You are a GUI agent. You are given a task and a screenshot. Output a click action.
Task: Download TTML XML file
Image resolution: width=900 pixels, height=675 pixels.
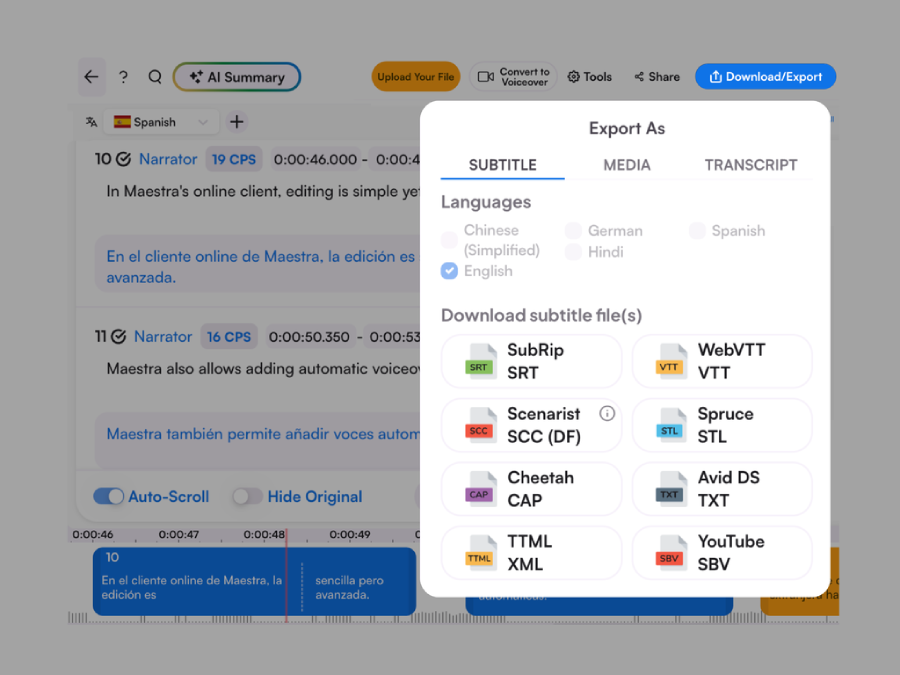[531, 553]
